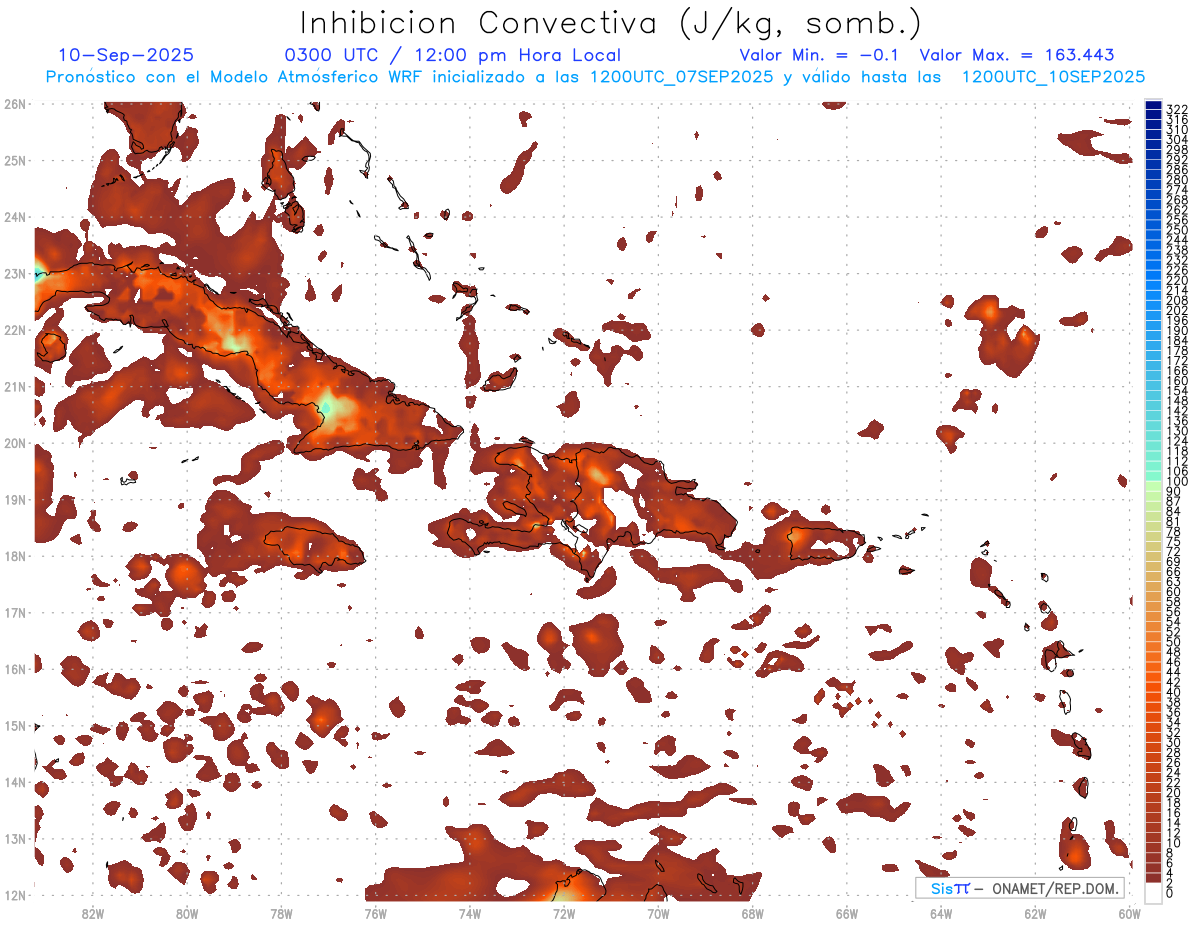
Task: Click the latitude label '18N'
Action: [x=15, y=555]
